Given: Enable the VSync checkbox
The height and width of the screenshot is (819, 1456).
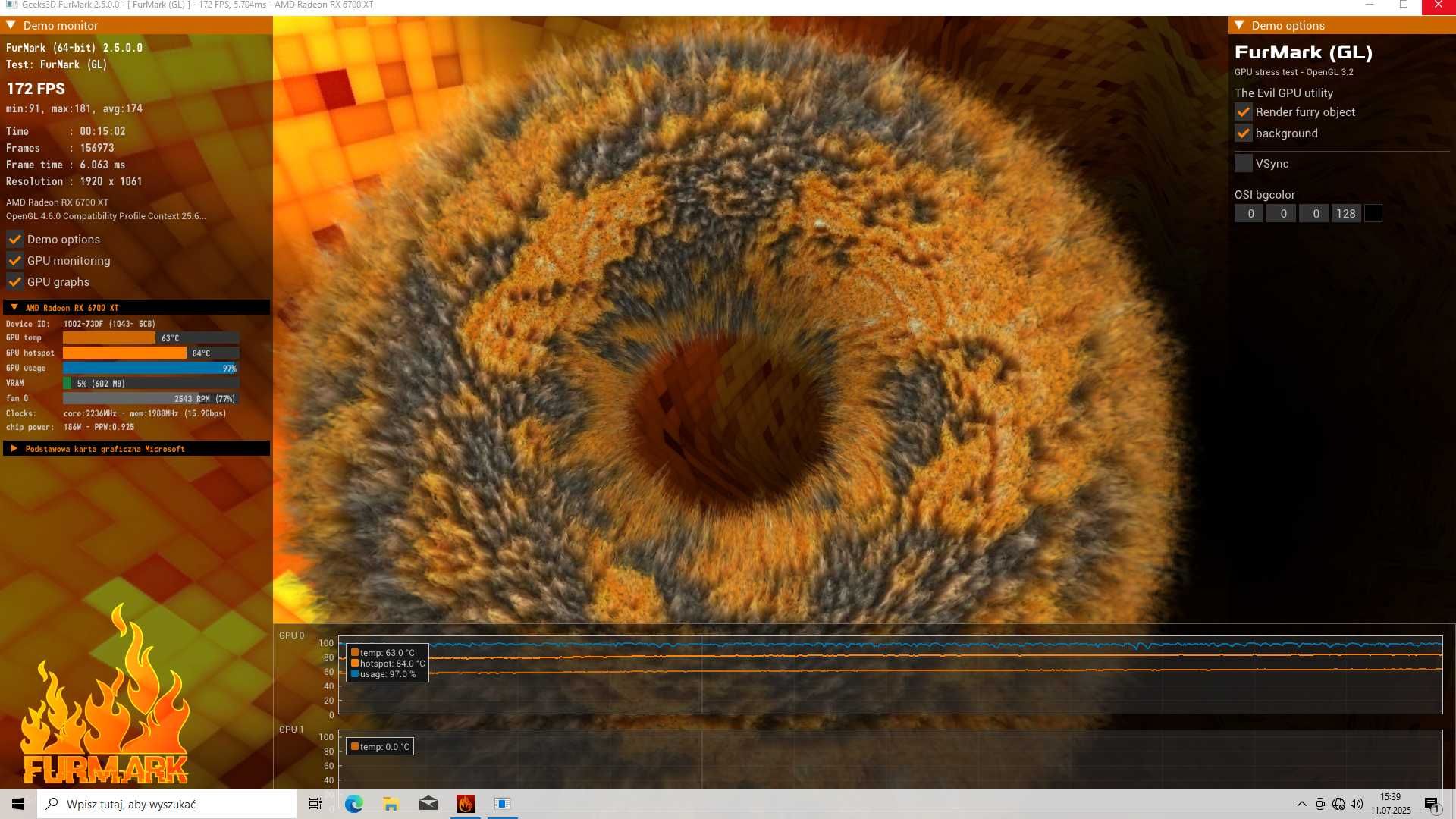Looking at the screenshot, I should pyautogui.click(x=1243, y=163).
